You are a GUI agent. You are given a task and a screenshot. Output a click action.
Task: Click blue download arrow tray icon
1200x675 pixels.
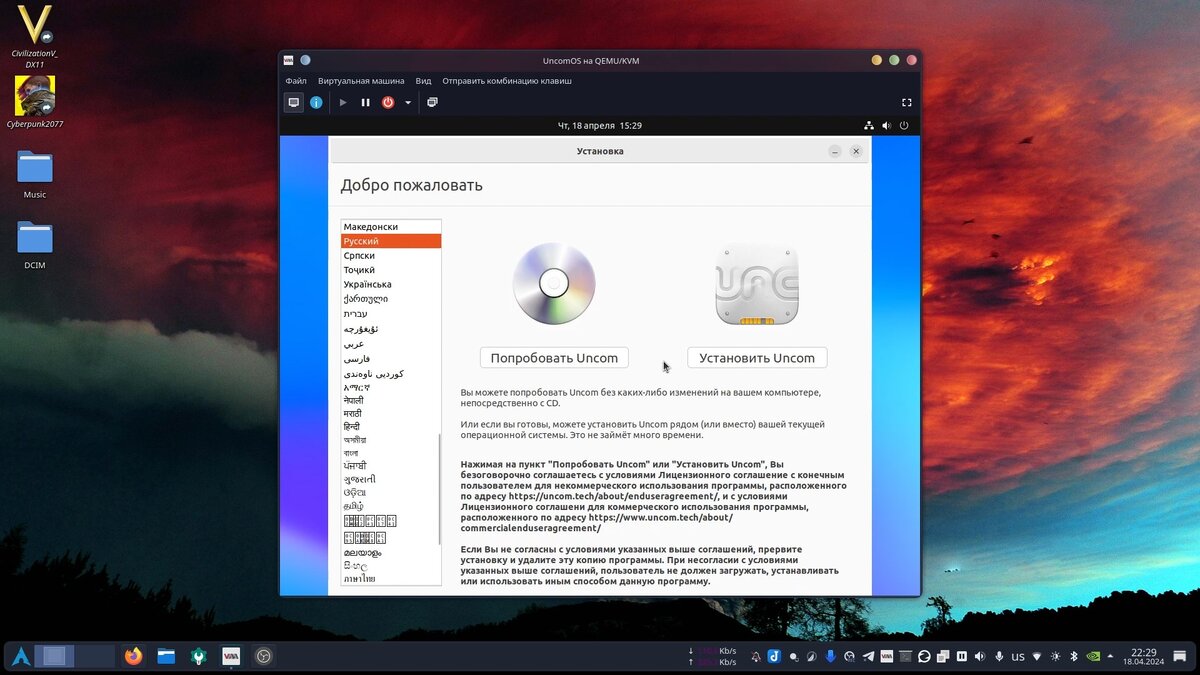(x=830, y=657)
